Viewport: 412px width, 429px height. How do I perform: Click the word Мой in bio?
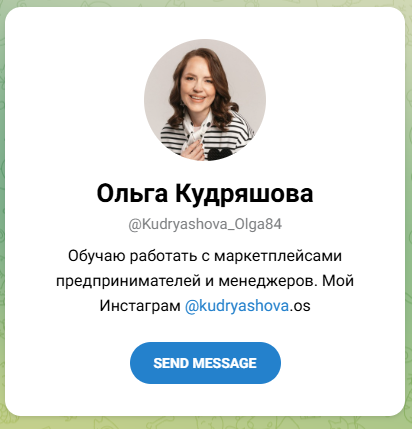click(x=338, y=281)
